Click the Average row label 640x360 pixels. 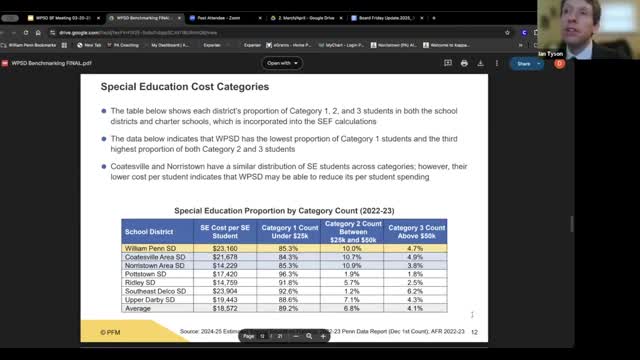(x=138, y=309)
